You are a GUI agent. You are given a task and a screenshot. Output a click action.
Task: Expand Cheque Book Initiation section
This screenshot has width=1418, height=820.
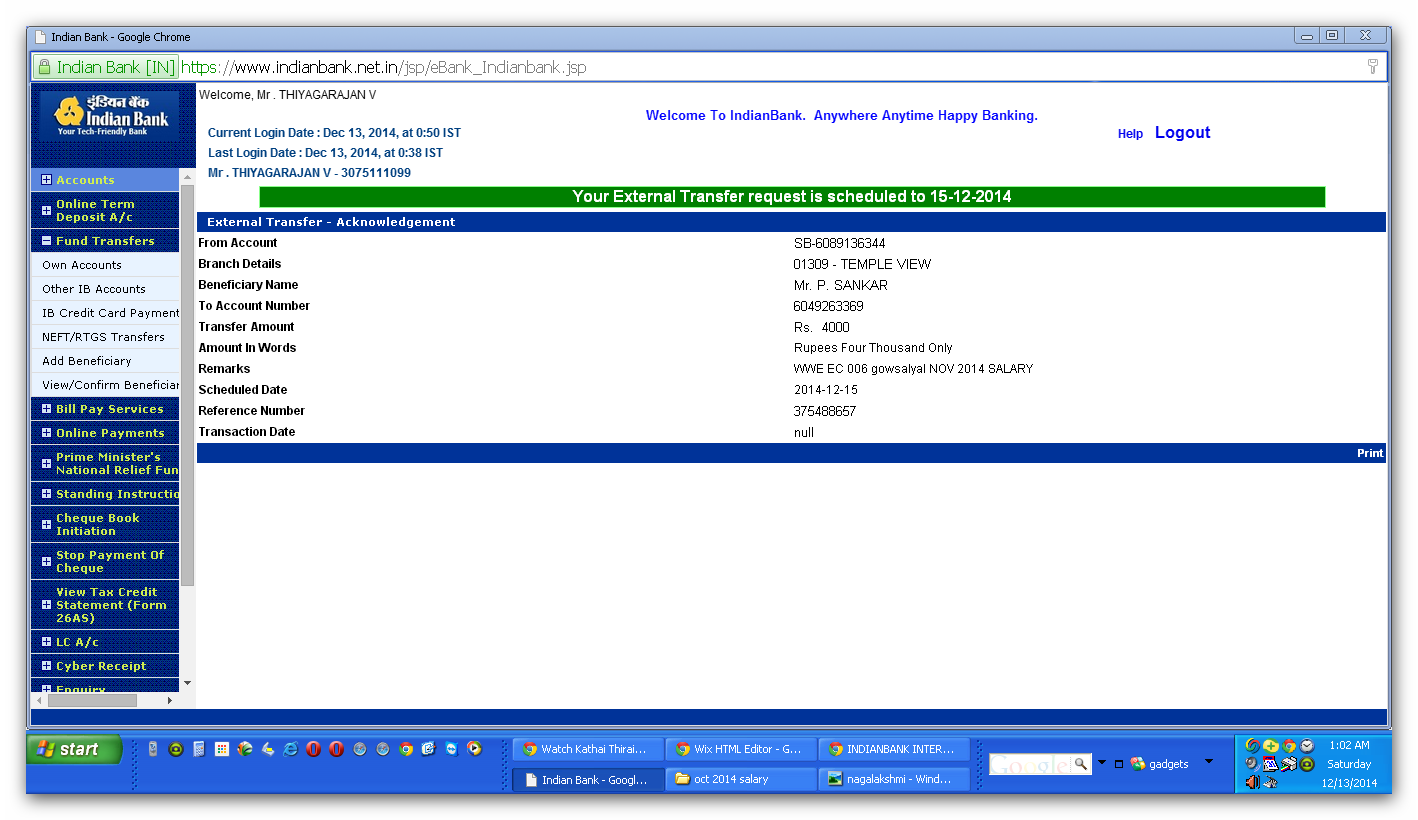46,524
